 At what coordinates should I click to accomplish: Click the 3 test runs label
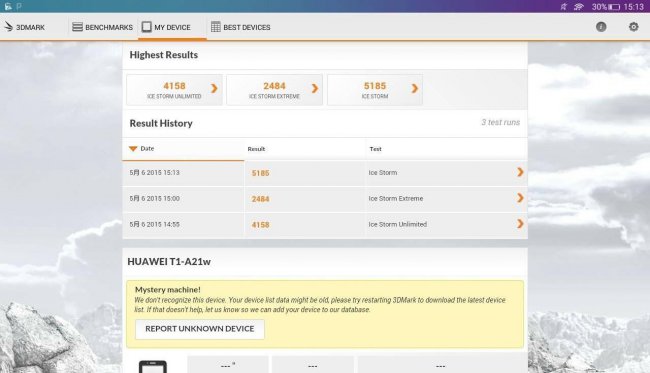500,122
